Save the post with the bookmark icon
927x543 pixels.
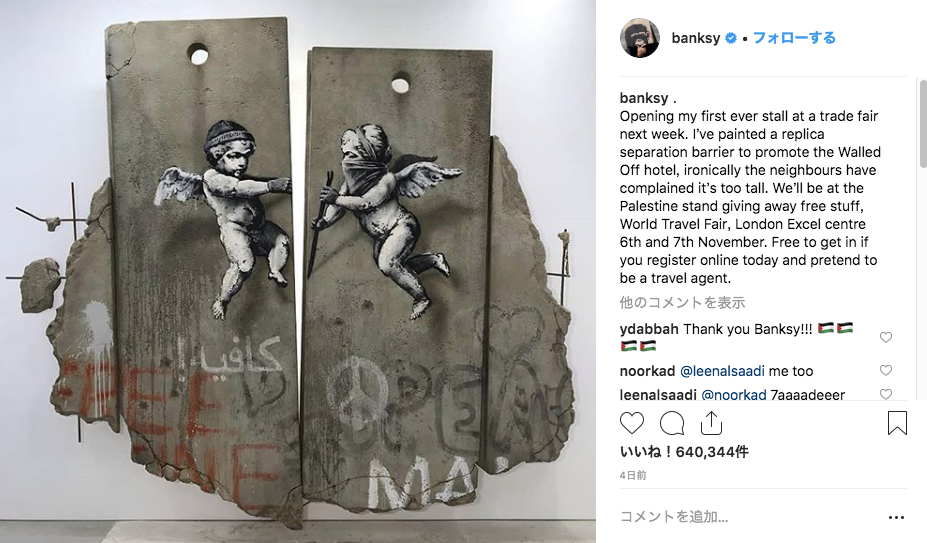897,424
